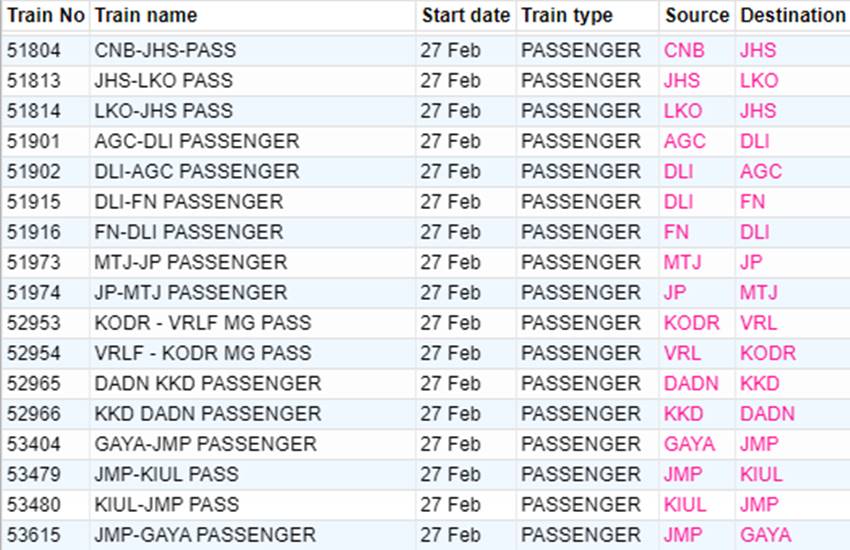850x550 pixels.
Task: Open the LKO destination link for train 51813
Action: tap(759, 81)
